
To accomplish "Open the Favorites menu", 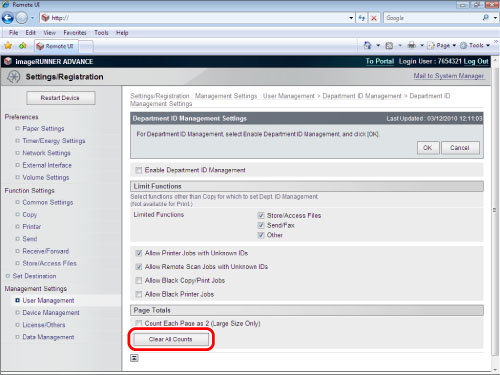I will (75, 33).
